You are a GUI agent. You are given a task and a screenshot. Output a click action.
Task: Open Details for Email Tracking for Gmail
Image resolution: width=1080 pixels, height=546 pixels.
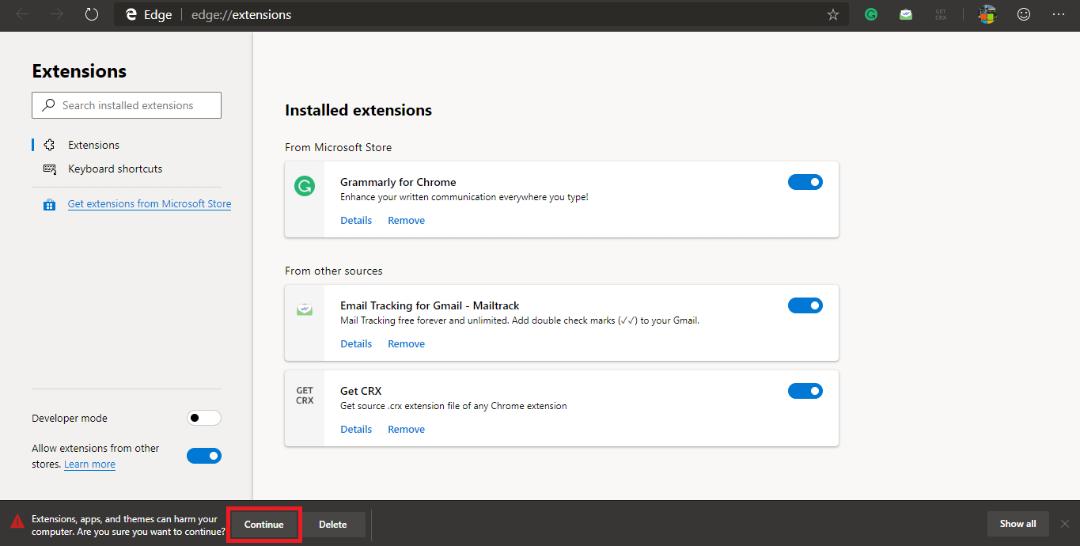pos(356,344)
